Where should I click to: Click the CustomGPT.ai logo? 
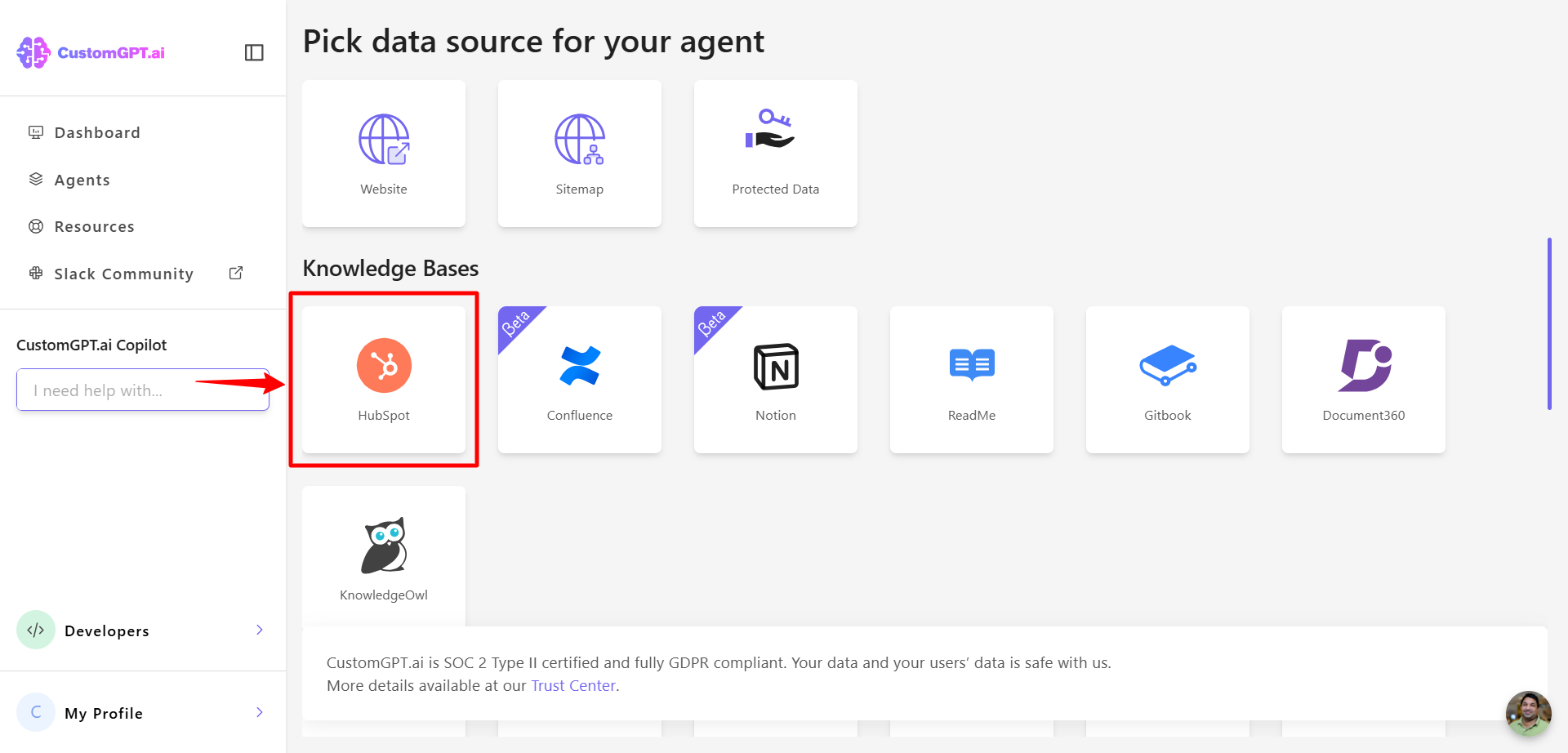coord(91,52)
